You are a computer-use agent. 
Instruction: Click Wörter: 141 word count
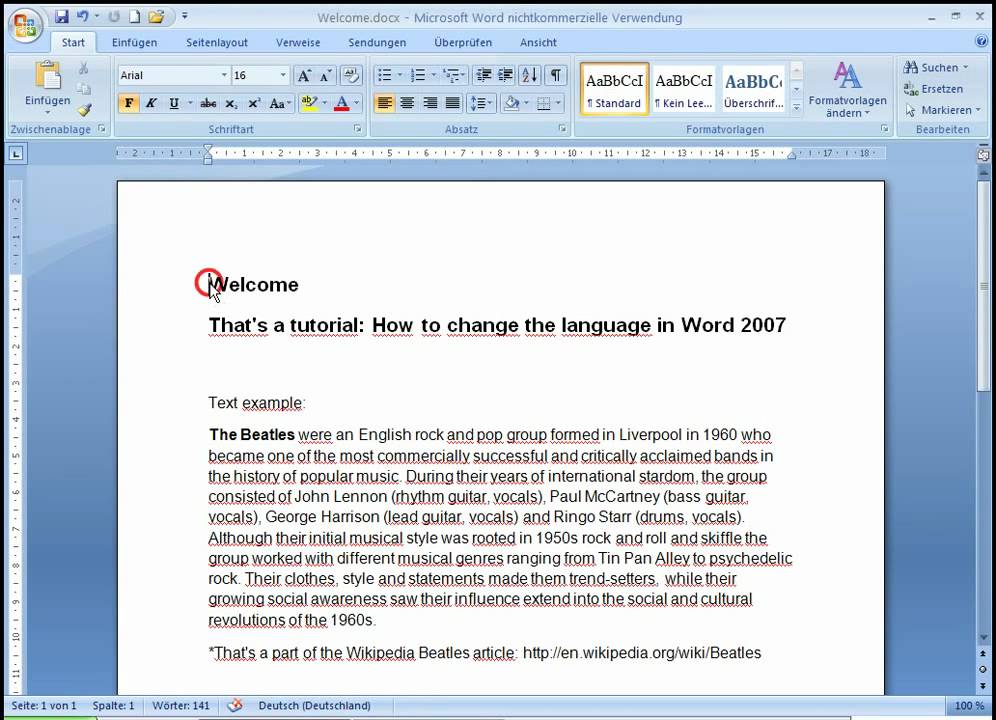click(x=181, y=705)
